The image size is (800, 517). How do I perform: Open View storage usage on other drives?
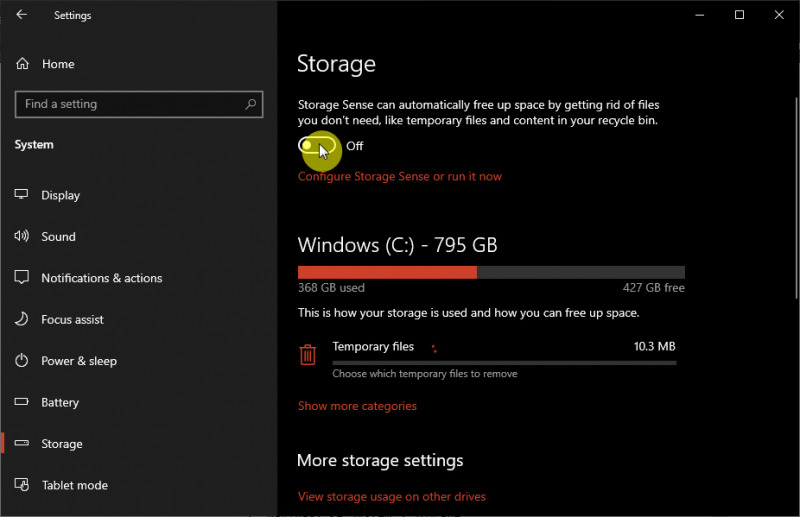coord(392,496)
